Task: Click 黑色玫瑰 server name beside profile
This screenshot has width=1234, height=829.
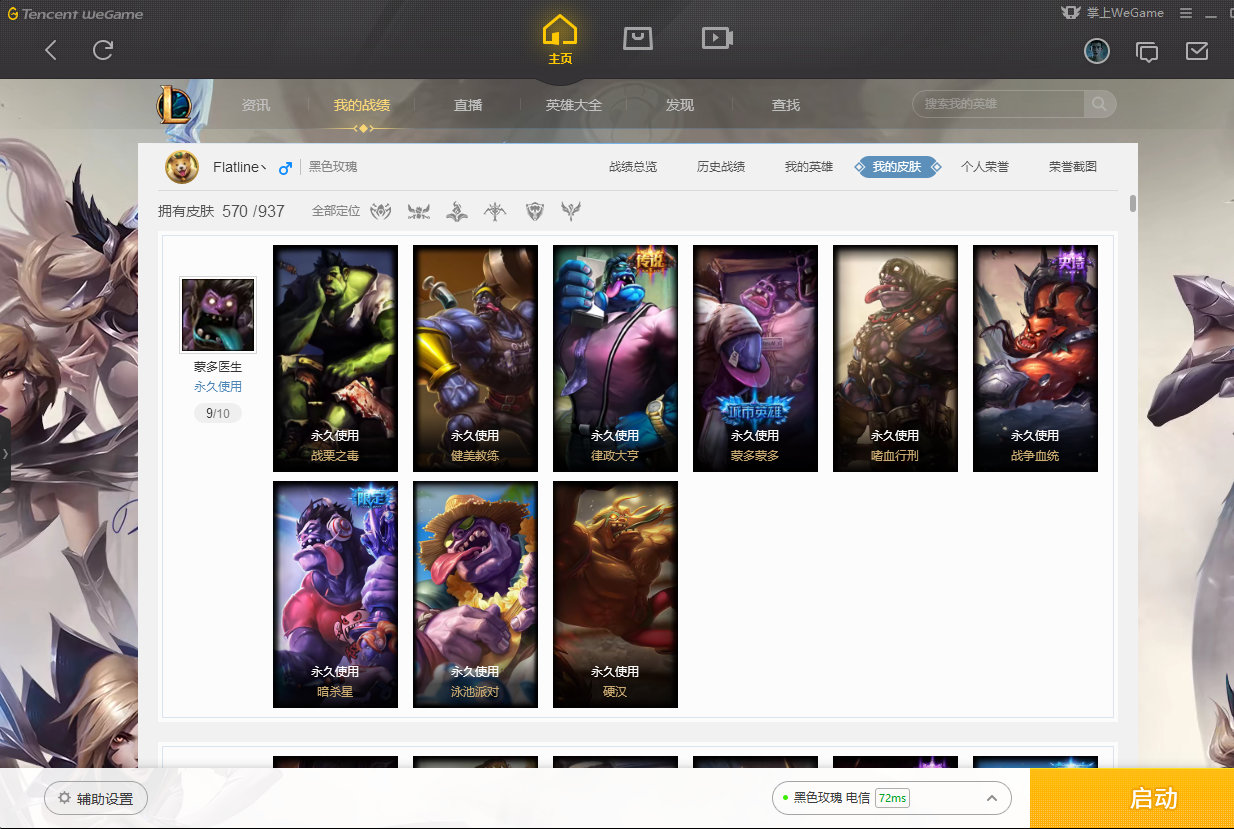Action: [x=332, y=167]
